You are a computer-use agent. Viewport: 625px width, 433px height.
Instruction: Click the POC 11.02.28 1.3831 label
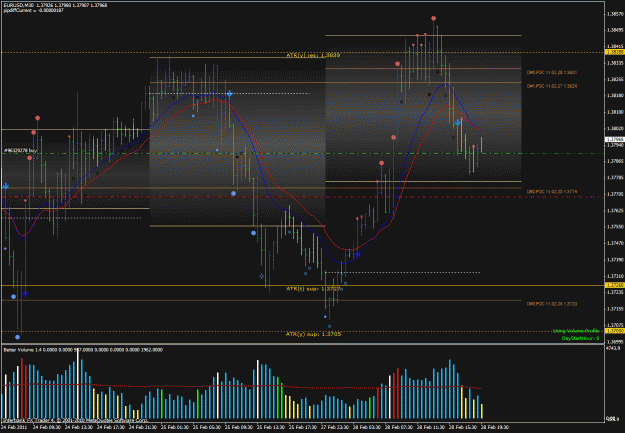point(552,73)
